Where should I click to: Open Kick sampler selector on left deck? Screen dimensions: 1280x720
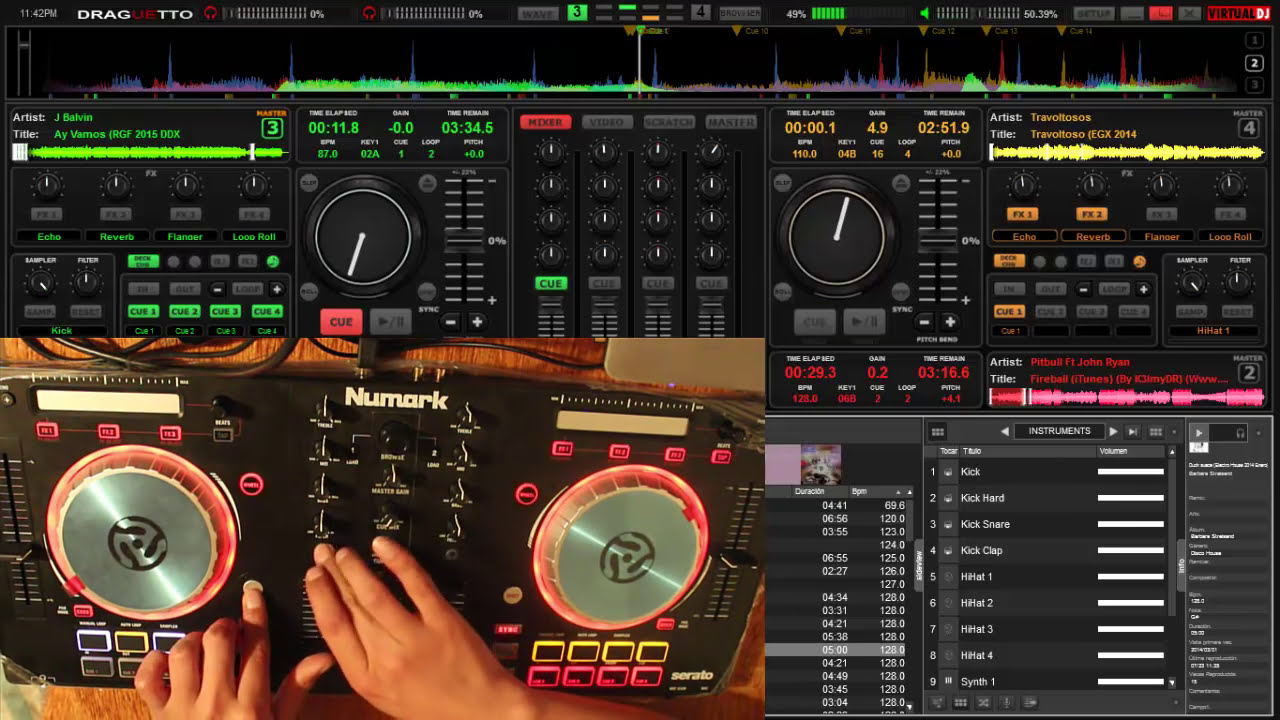coord(62,331)
